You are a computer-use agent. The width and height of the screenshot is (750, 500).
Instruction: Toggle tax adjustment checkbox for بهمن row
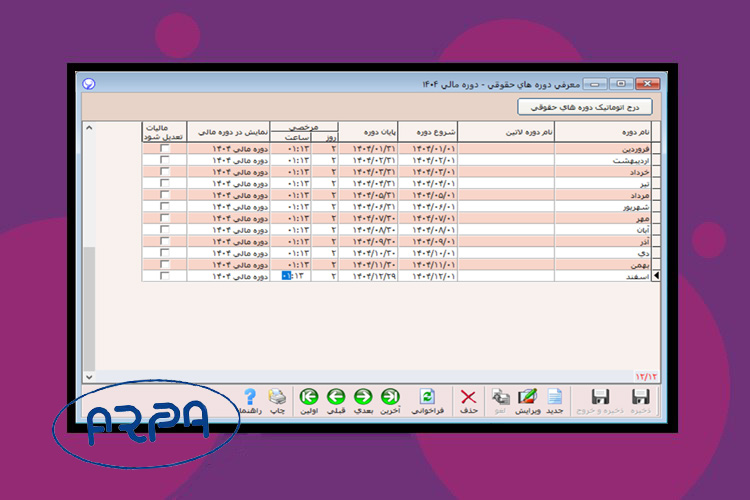164,264
